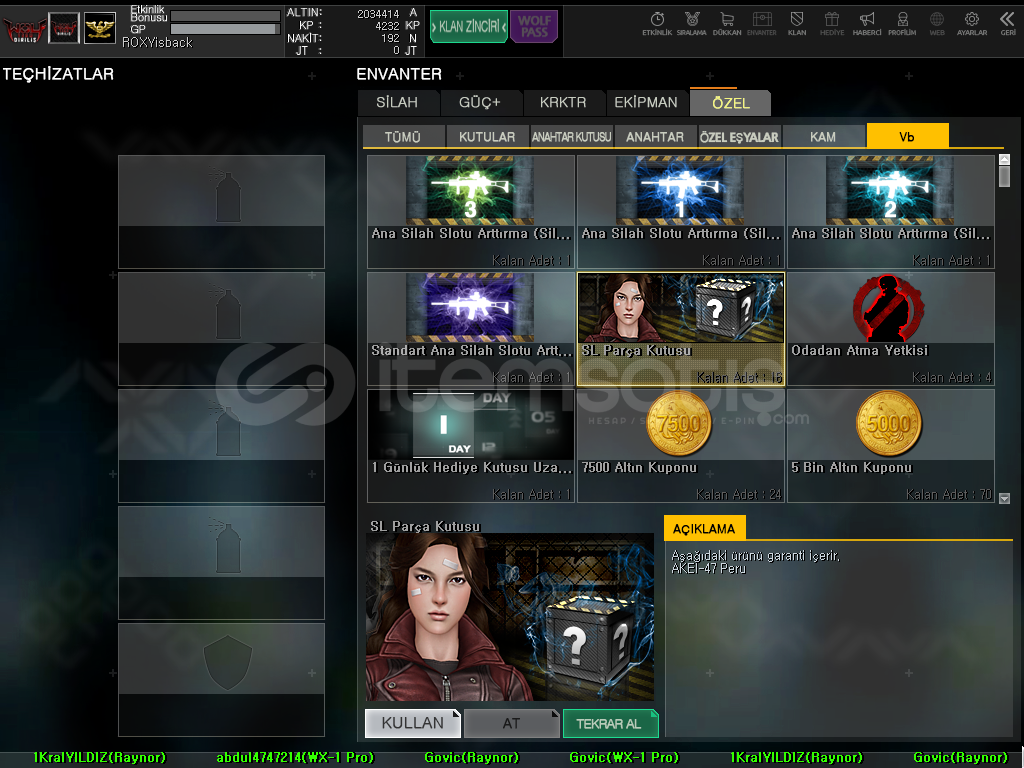Screen dimensions: 1024x768
Task: Click the shield equipment slot
Action: 221,680
